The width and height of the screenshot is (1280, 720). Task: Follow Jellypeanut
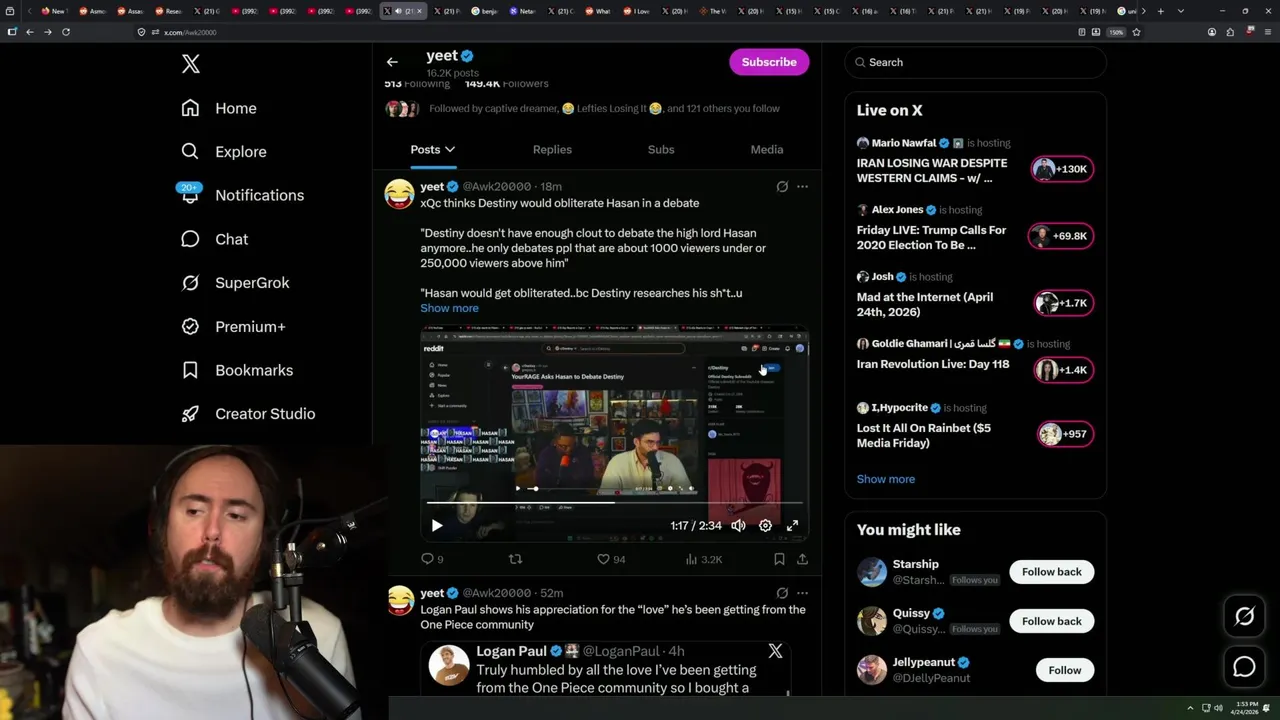coord(1064,670)
